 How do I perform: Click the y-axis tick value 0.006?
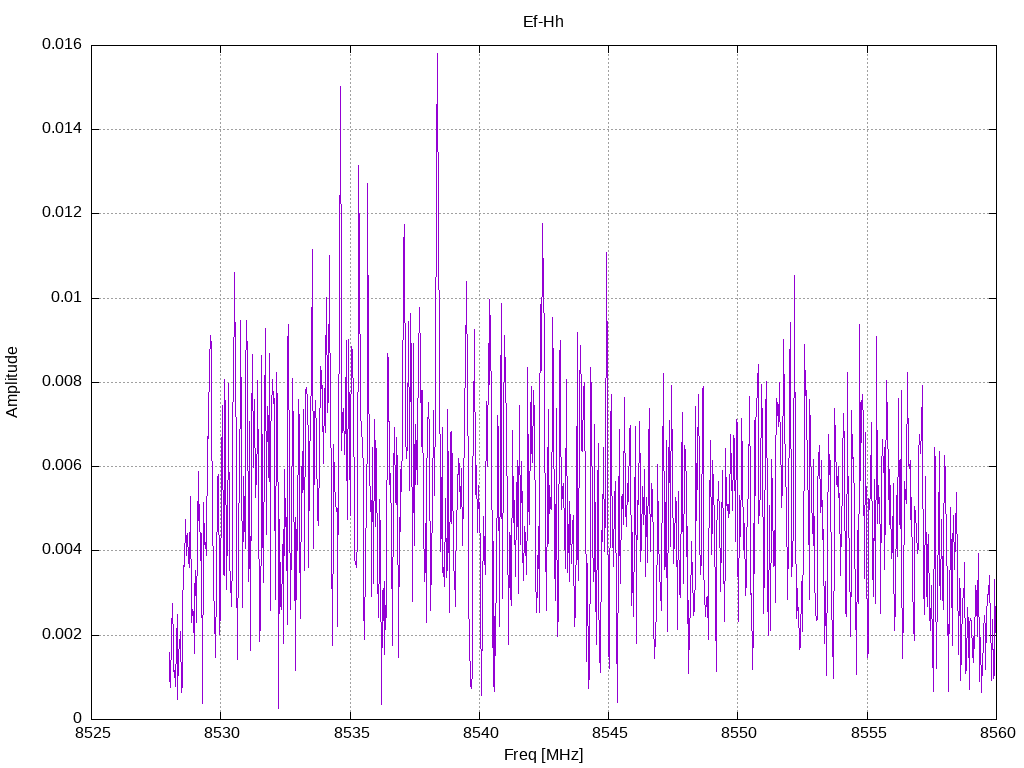(62, 466)
